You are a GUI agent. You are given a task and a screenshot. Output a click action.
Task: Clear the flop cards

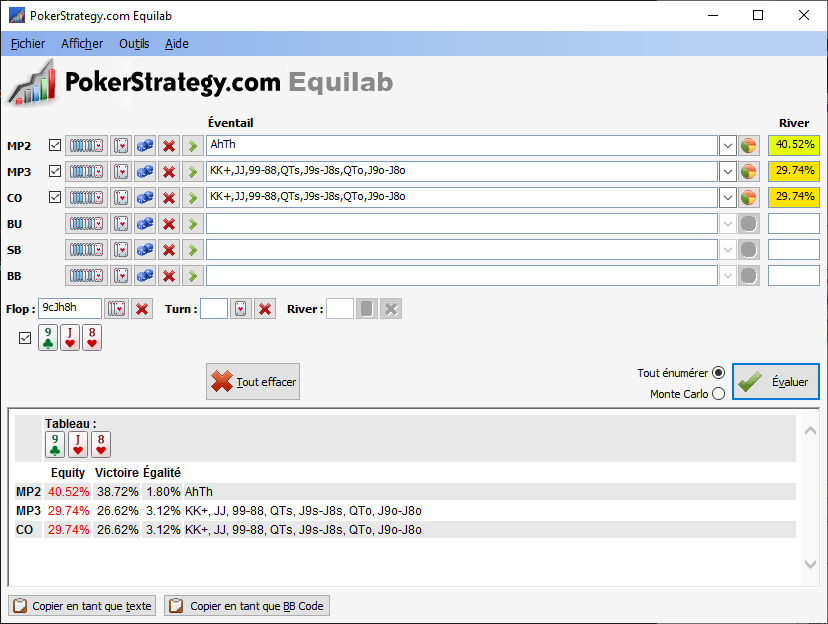142,309
